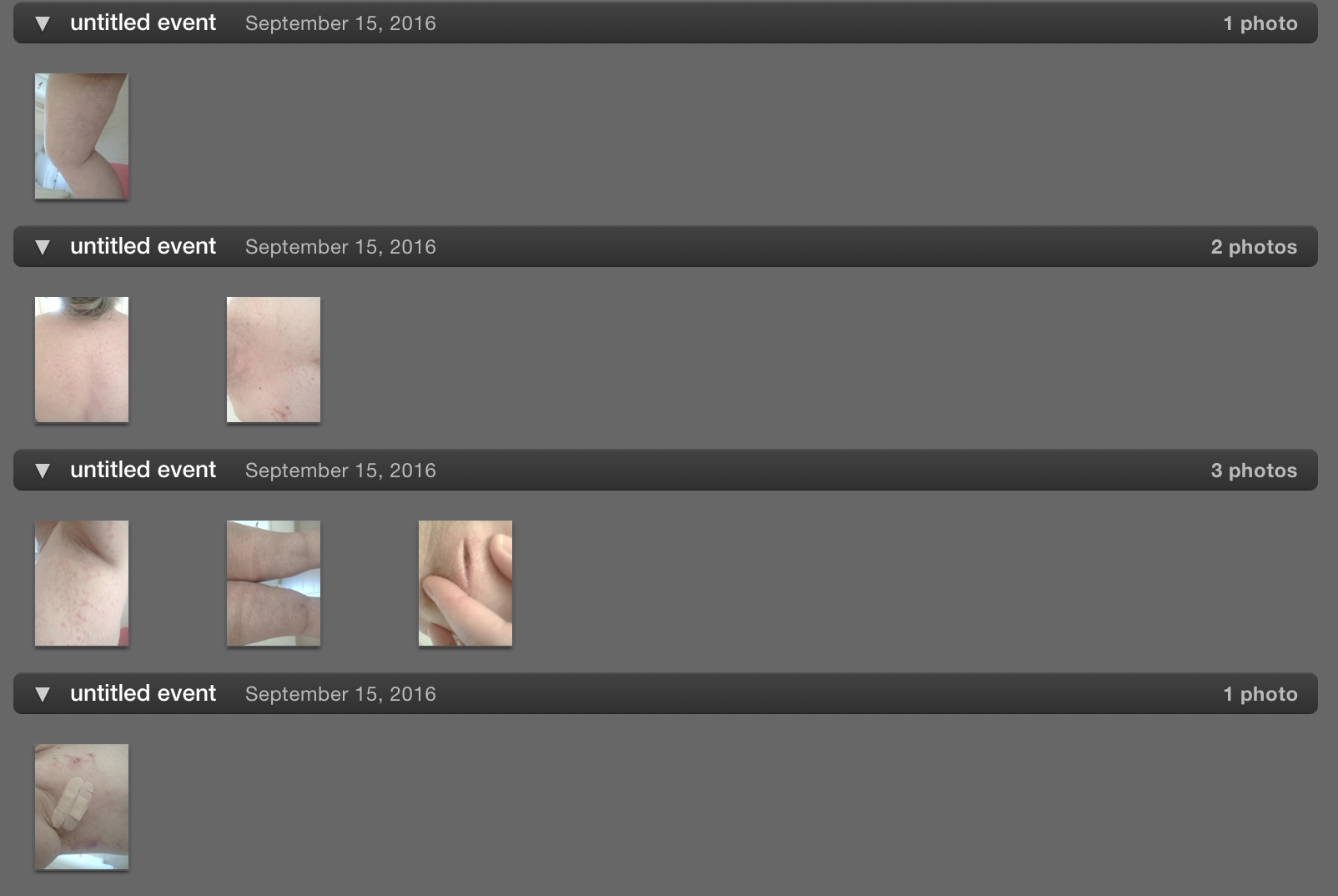Click the date of the 2-photo event
This screenshot has width=1338, height=896.
340,247
